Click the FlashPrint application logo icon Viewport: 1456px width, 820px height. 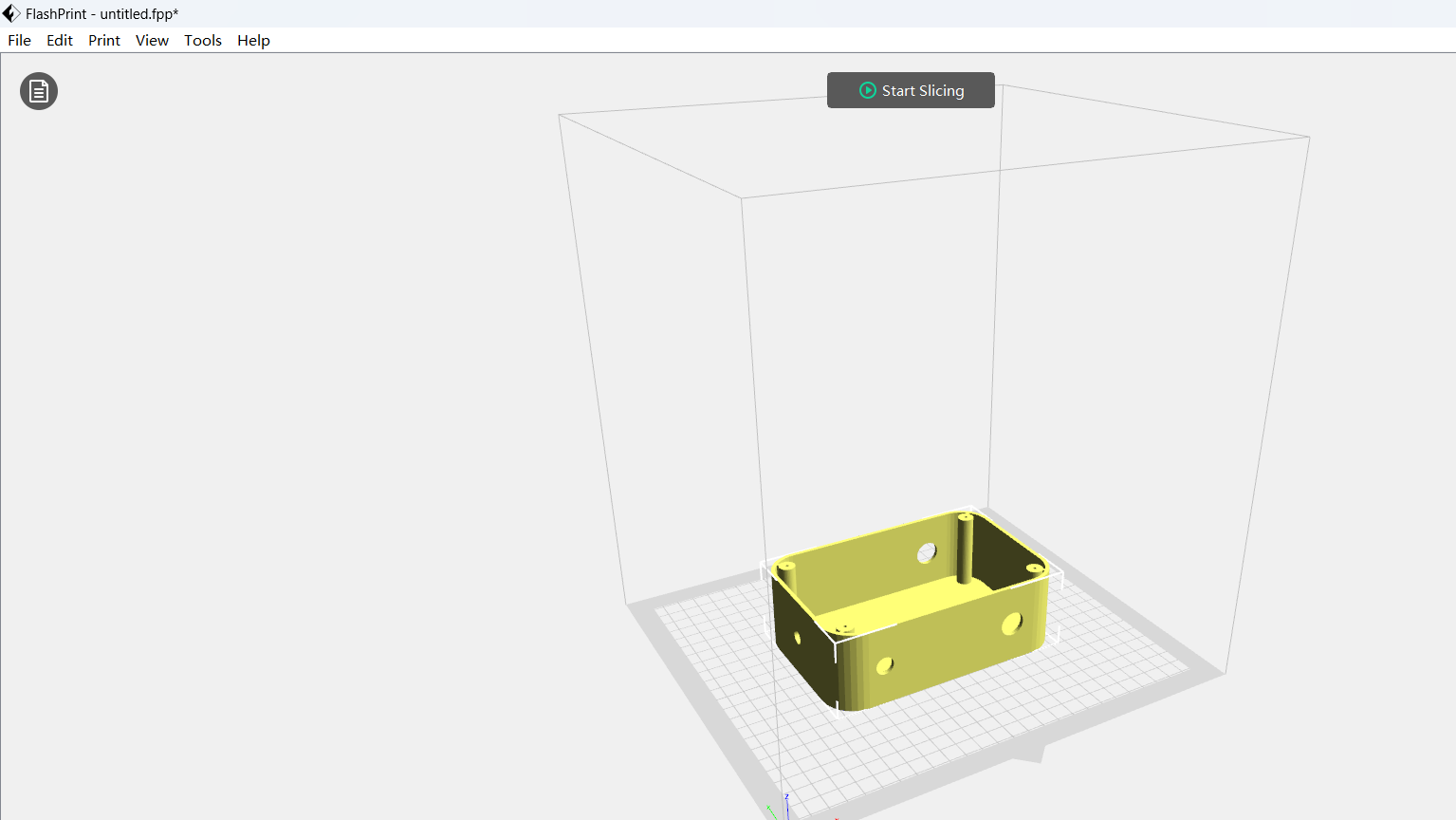(11, 13)
